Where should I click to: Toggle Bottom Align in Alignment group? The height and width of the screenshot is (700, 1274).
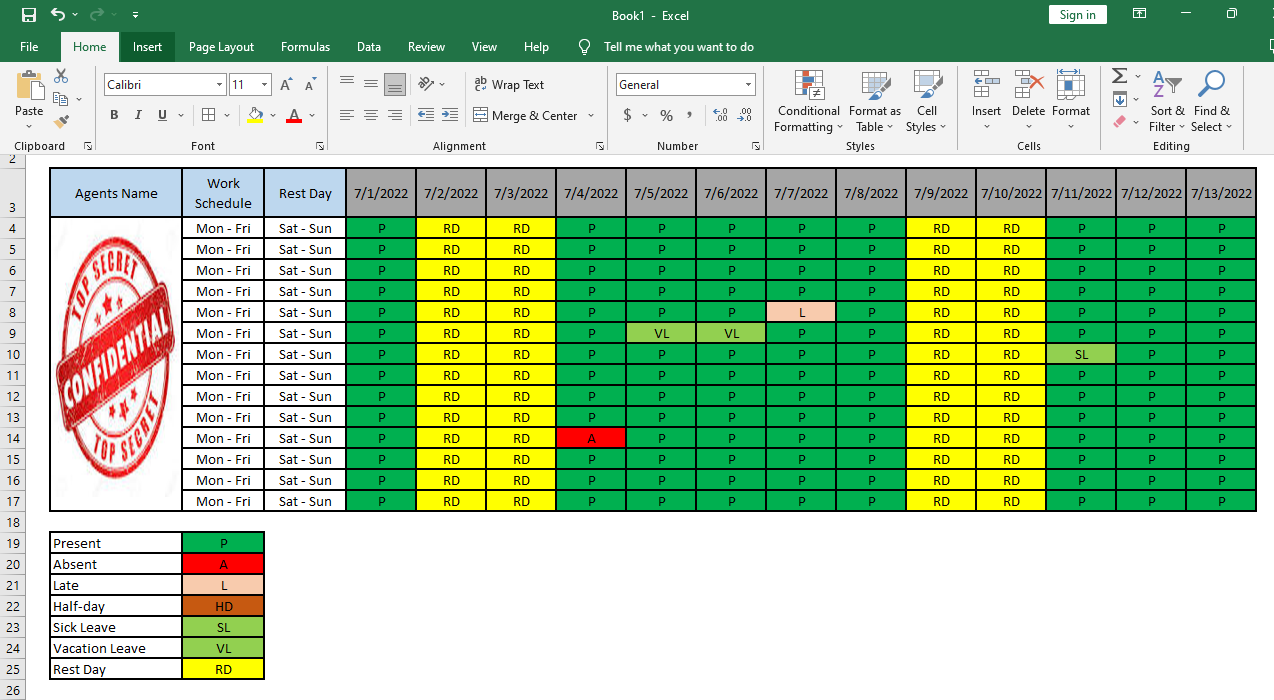[x=395, y=84]
